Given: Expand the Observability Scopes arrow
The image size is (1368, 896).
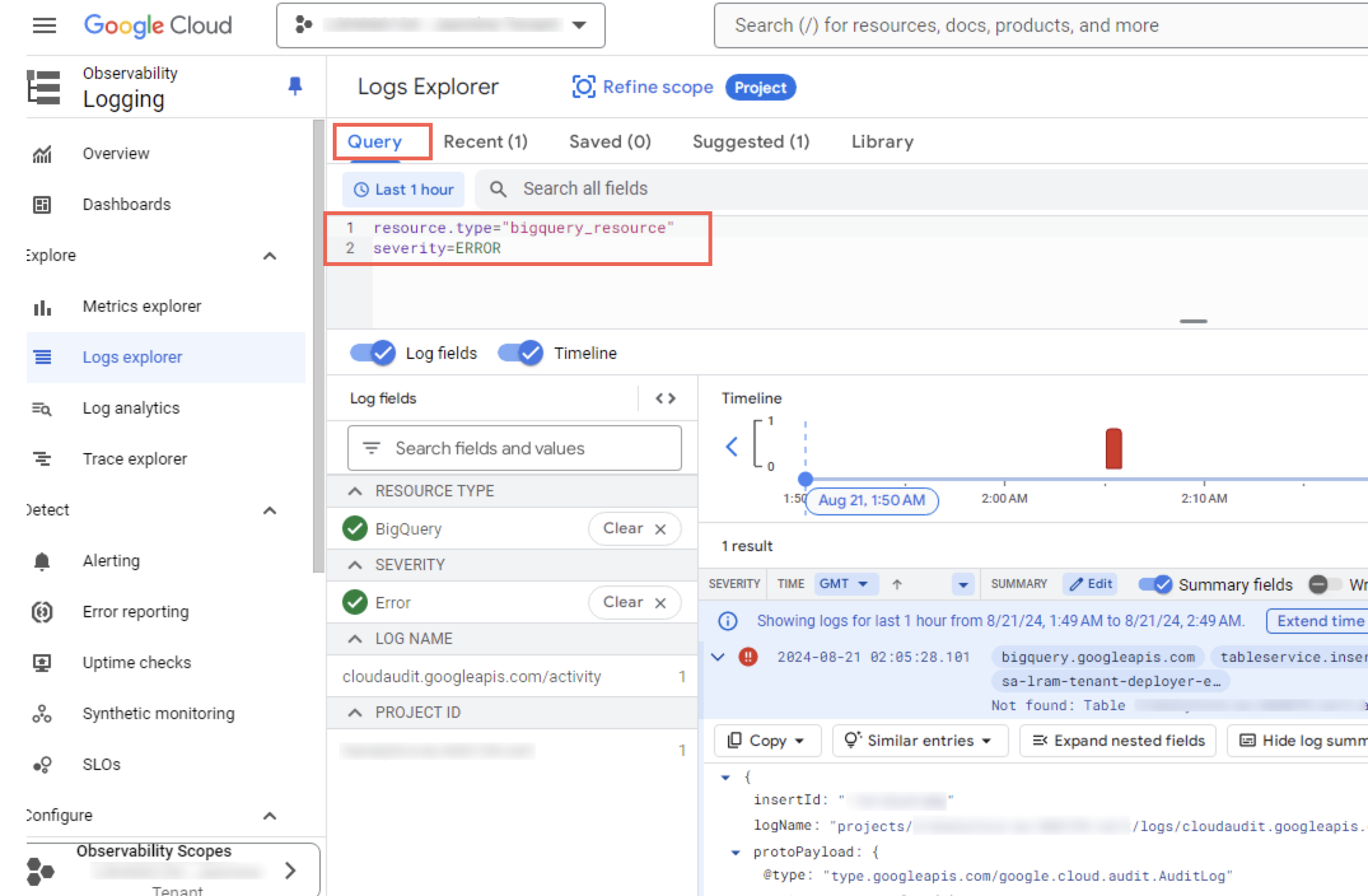Looking at the screenshot, I should click(x=291, y=871).
